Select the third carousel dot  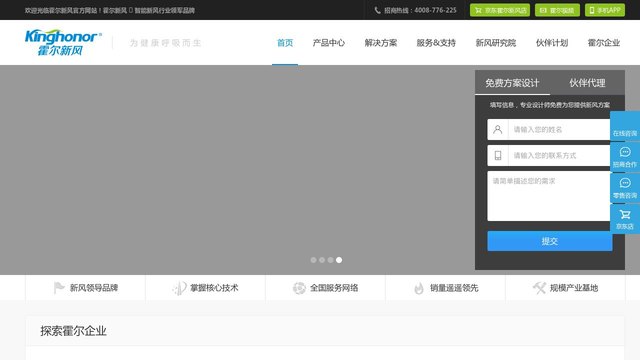331,260
